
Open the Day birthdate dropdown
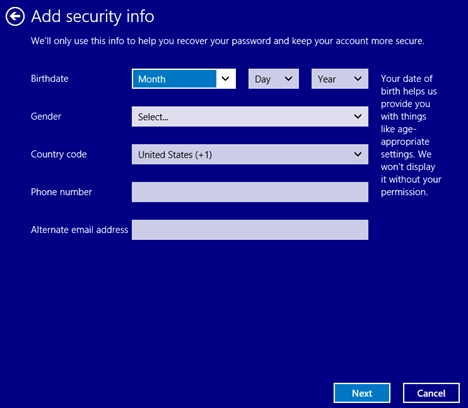pyautogui.click(x=273, y=79)
